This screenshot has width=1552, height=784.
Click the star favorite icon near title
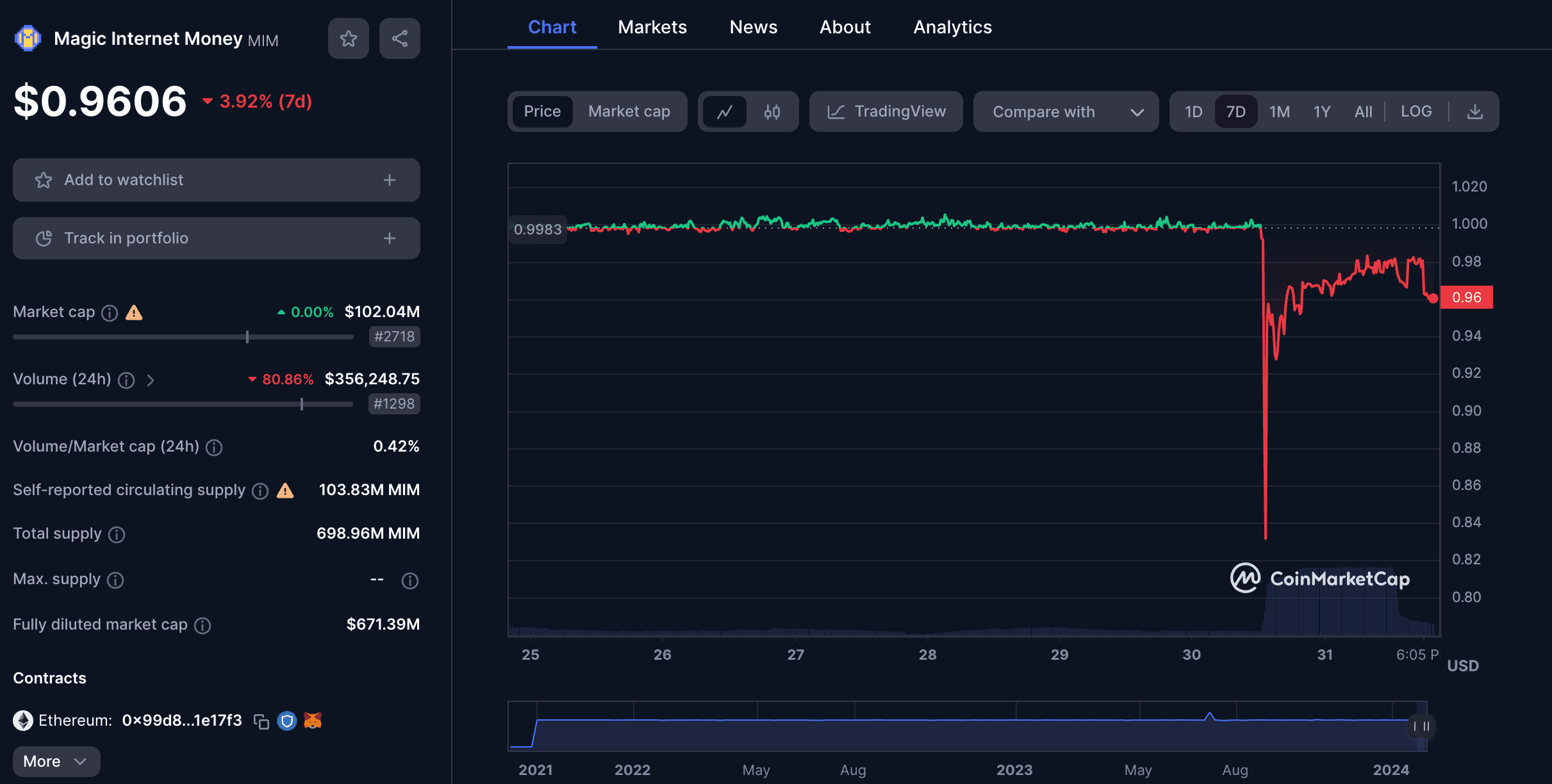point(349,38)
